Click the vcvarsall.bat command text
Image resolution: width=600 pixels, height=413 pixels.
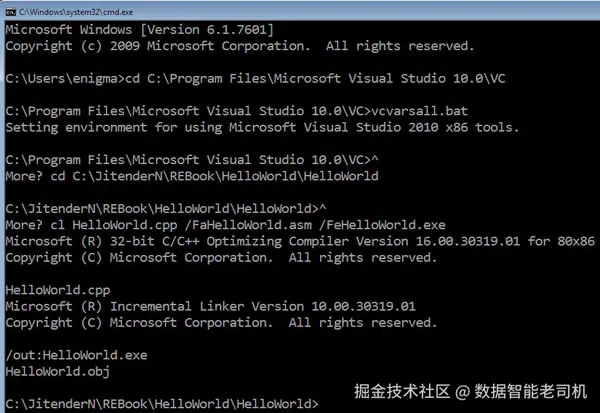(419, 111)
